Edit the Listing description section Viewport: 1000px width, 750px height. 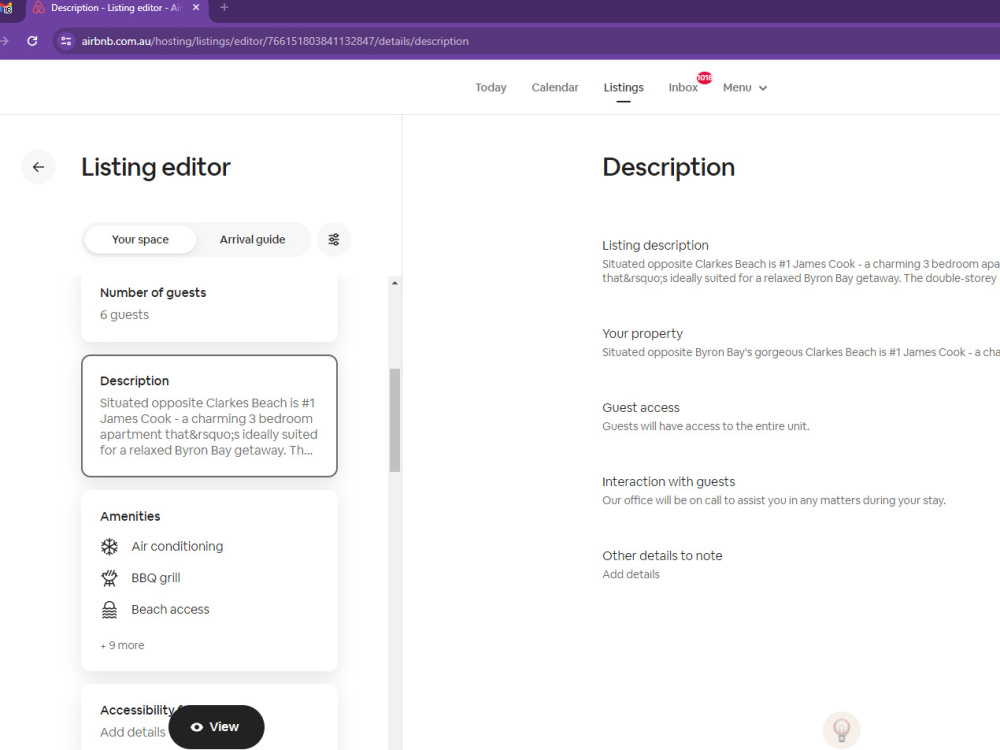click(800, 261)
